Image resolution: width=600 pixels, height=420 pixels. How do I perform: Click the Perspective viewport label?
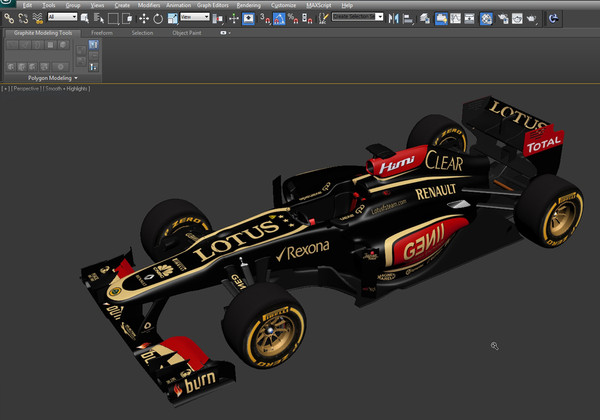pos(26,89)
